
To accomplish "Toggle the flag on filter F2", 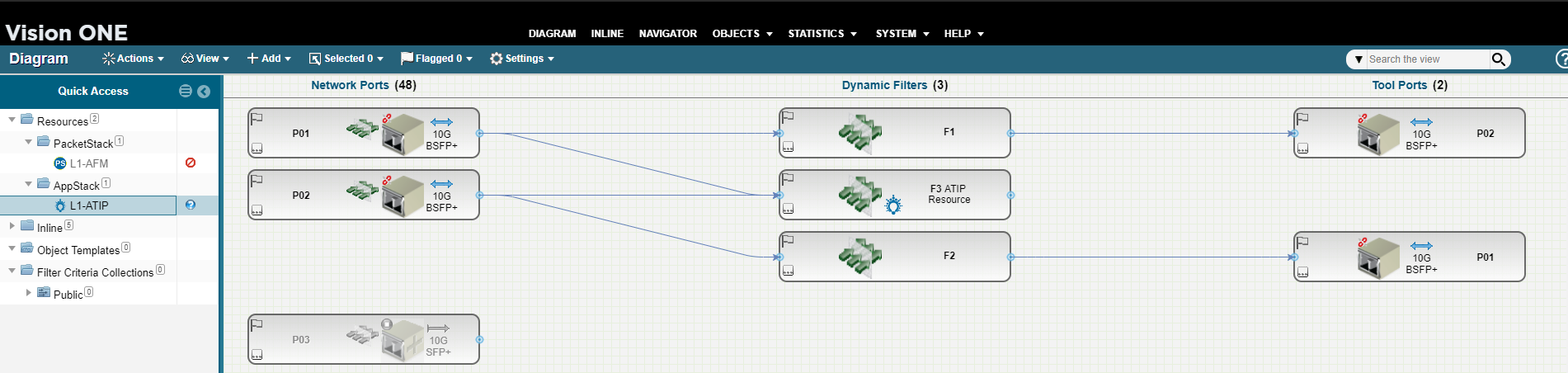I will [788, 241].
